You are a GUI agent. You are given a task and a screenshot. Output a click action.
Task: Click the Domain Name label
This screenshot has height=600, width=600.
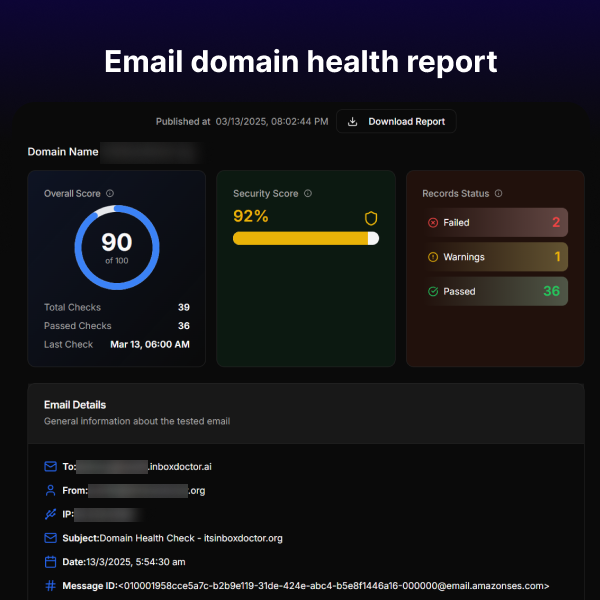point(63,152)
